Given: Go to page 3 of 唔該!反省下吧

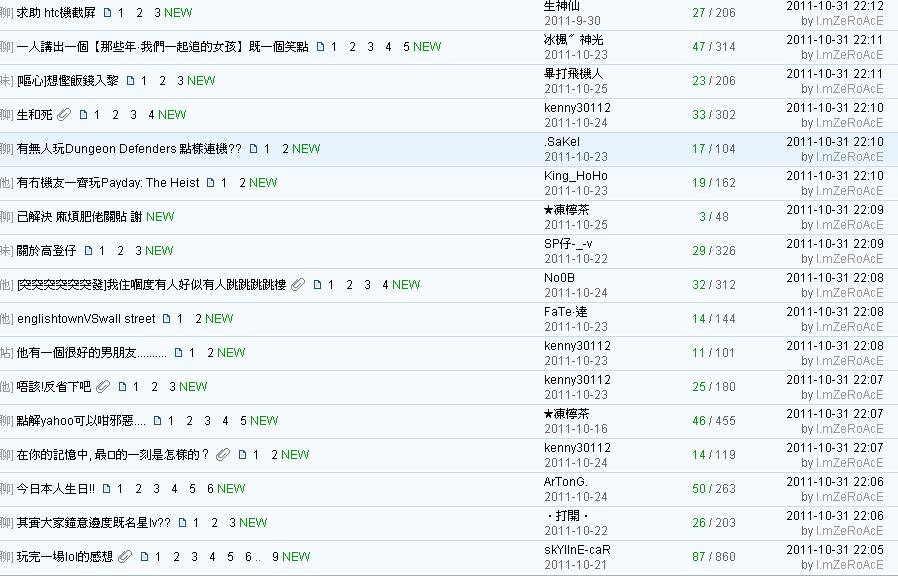Looking at the screenshot, I should click(172, 386).
